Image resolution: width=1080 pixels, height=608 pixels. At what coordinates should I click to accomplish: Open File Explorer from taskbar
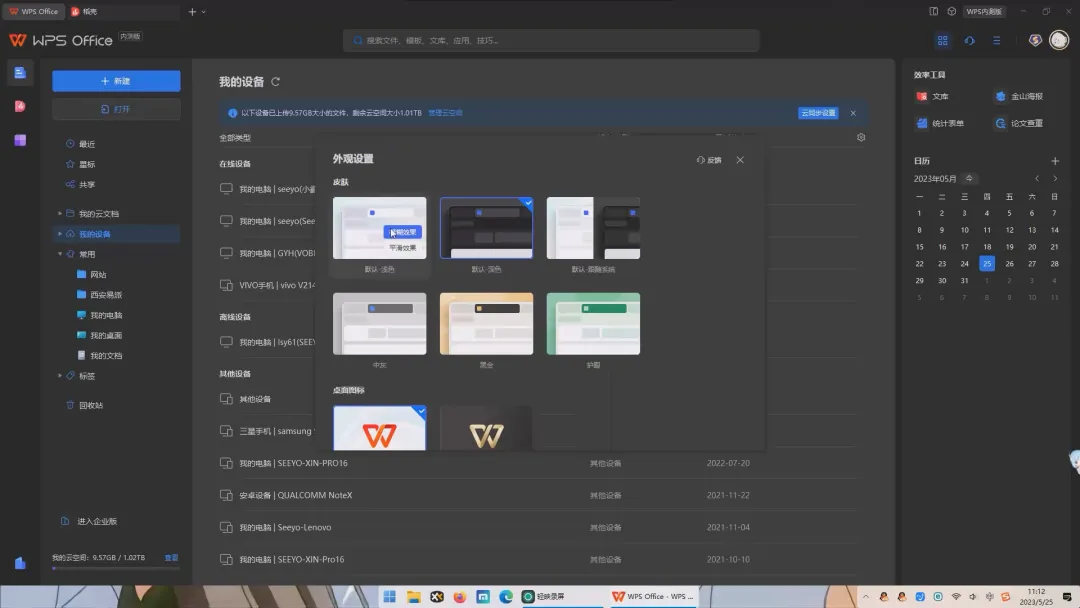coord(413,596)
